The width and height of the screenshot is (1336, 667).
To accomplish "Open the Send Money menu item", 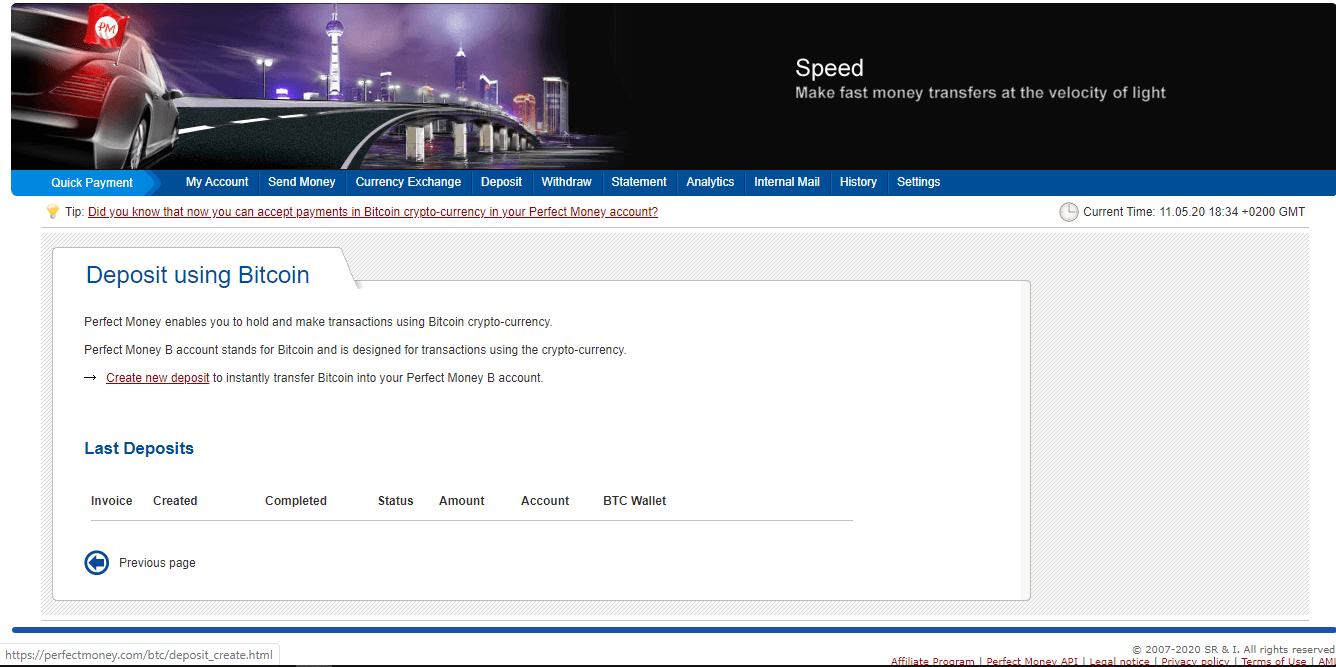I will pos(302,182).
